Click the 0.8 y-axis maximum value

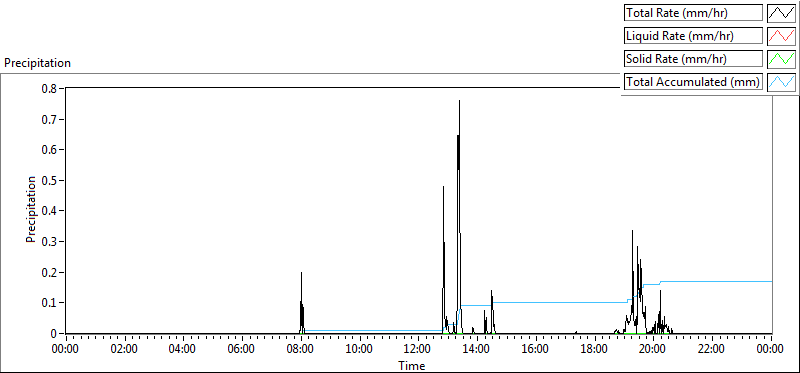click(49, 88)
